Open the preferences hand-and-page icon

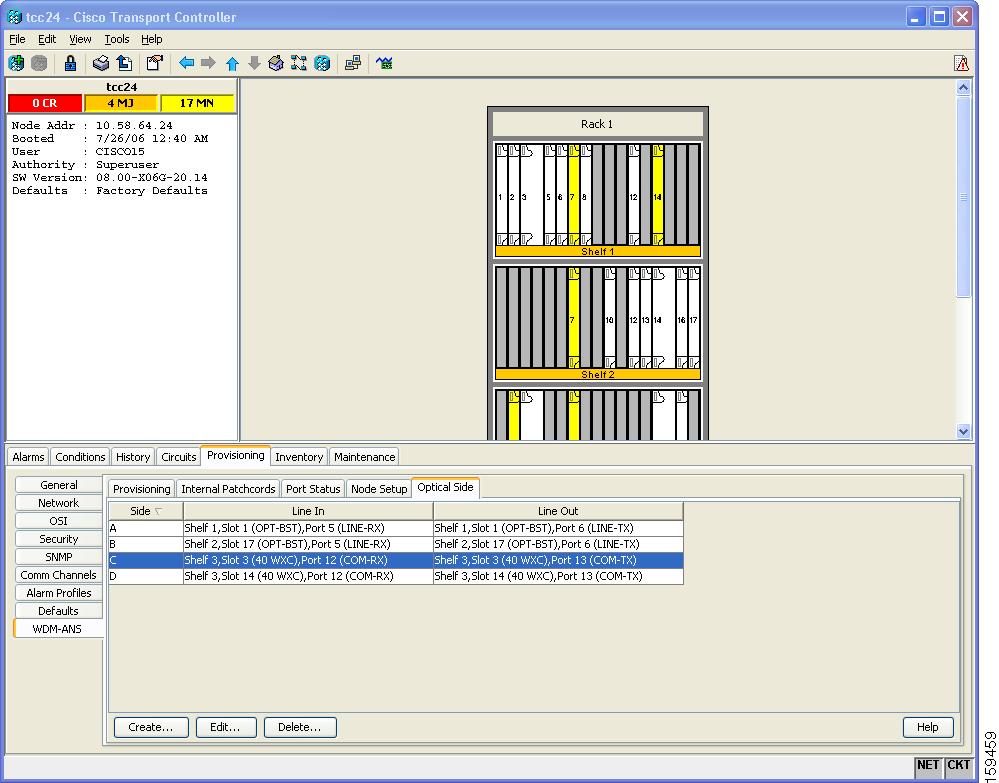(x=154, y=63)
